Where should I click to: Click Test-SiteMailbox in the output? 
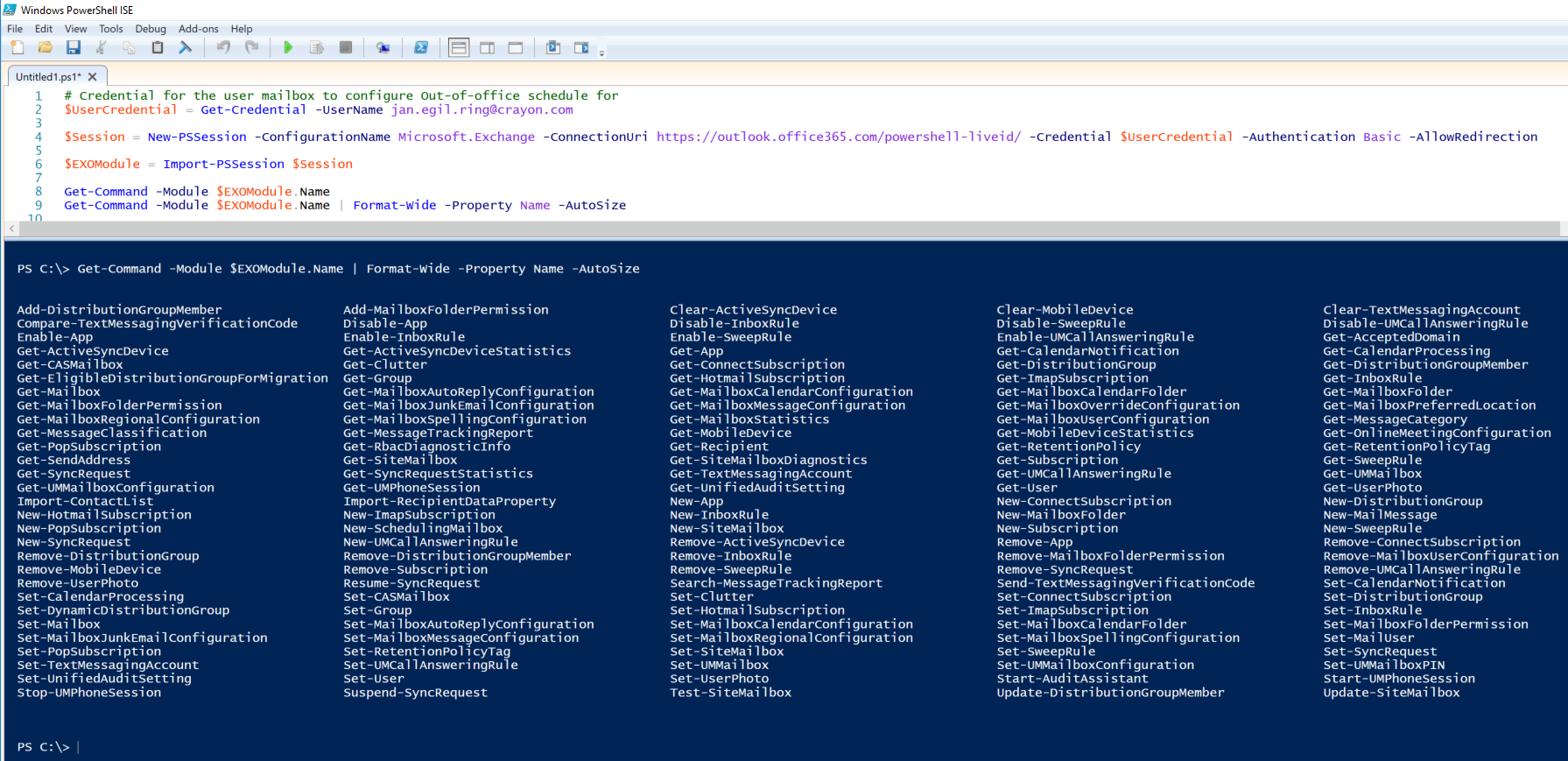pyautogui.click(x=731, y=693)
